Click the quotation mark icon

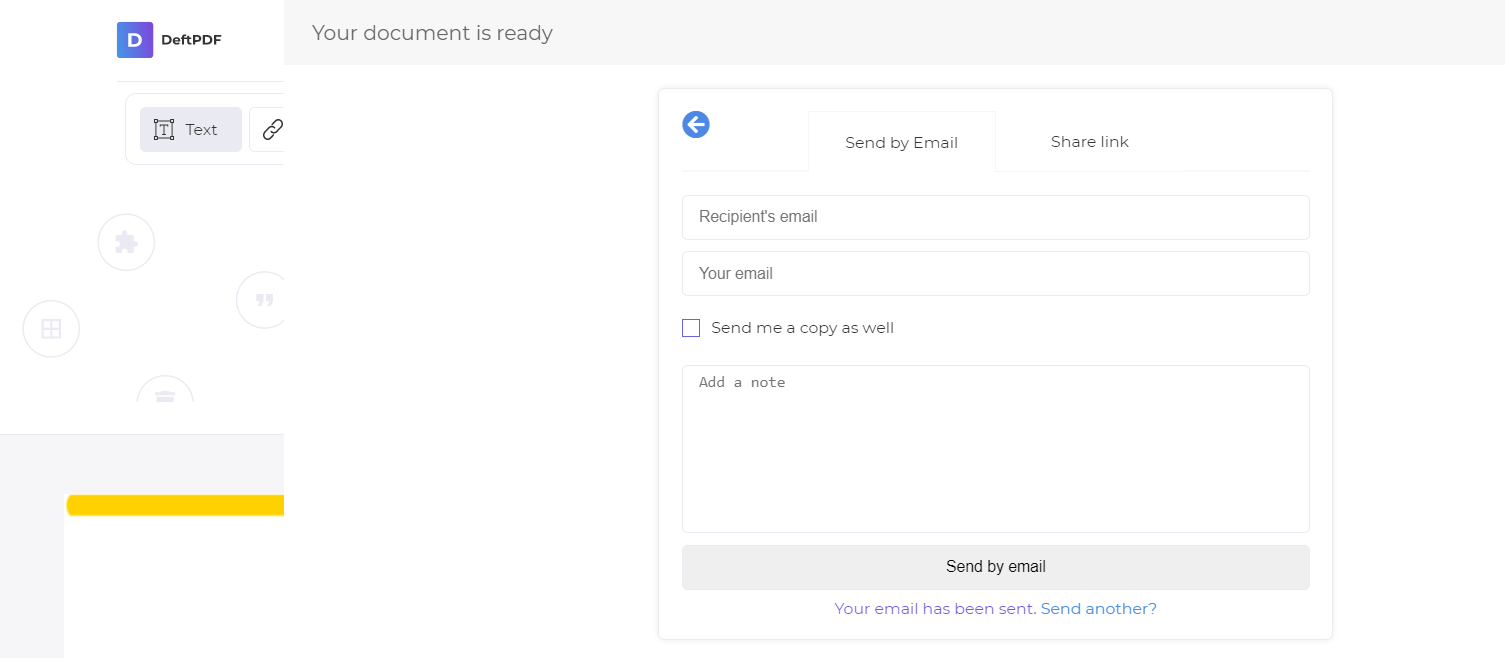(262, 299)
